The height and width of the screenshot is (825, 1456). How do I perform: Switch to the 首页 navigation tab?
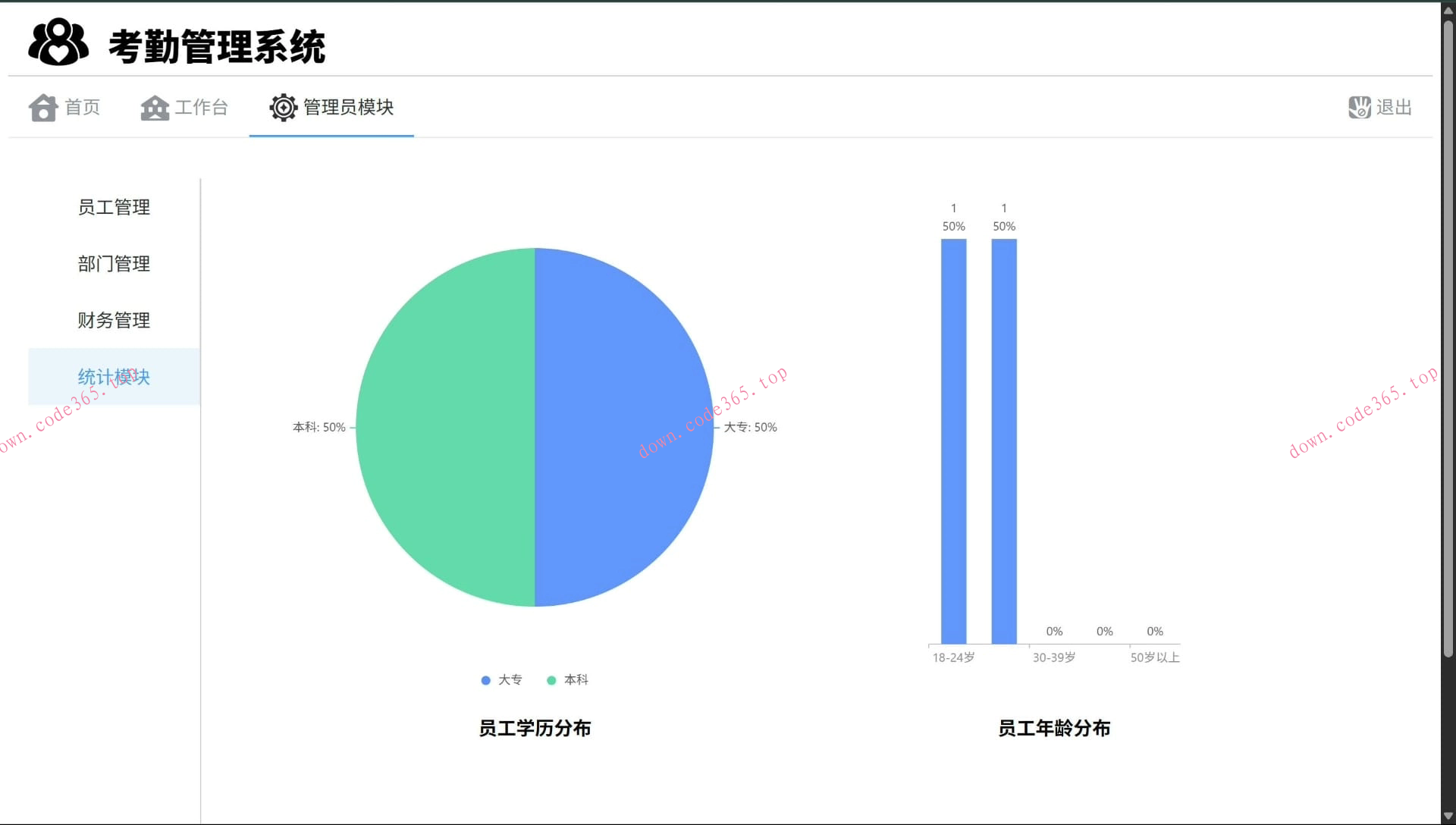[66, 107]
